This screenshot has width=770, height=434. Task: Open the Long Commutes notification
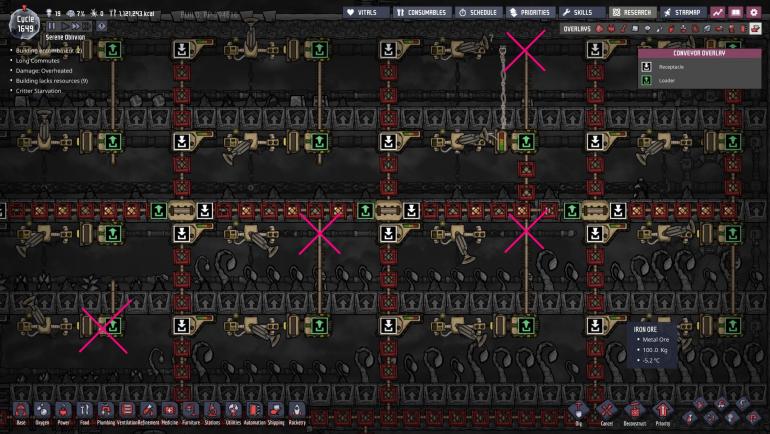37,61
